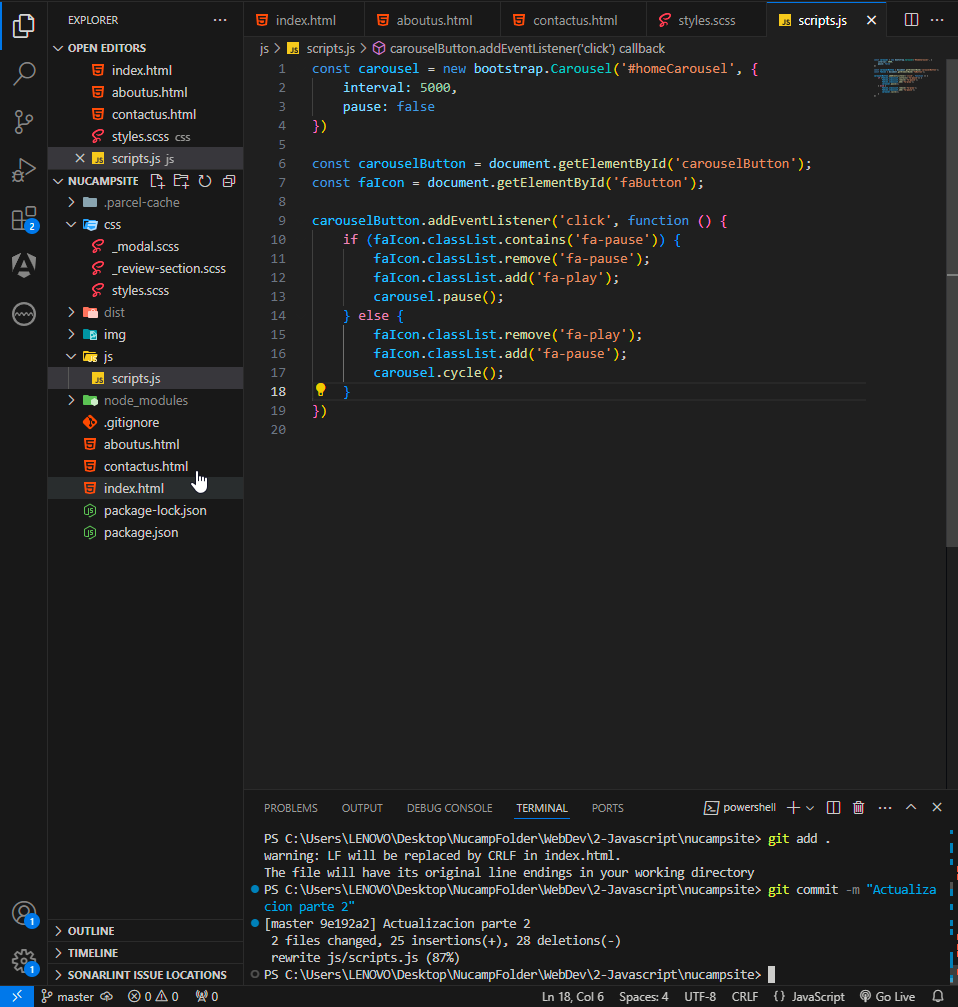Collapse the js folder
This screenshot has height=1007, width=958.
pos(71,356)
